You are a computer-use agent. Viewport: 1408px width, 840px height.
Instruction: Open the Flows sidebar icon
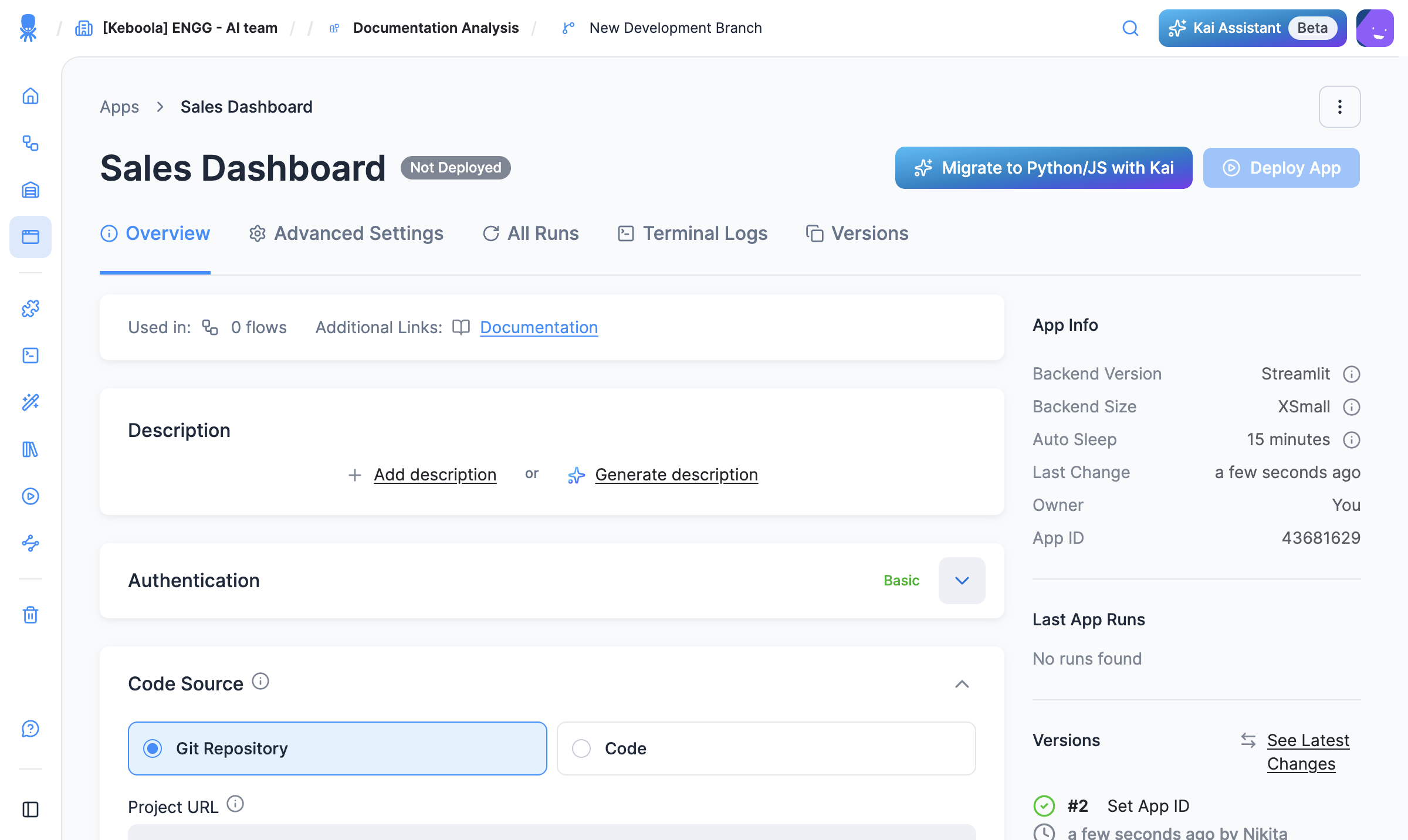point(31,143)
